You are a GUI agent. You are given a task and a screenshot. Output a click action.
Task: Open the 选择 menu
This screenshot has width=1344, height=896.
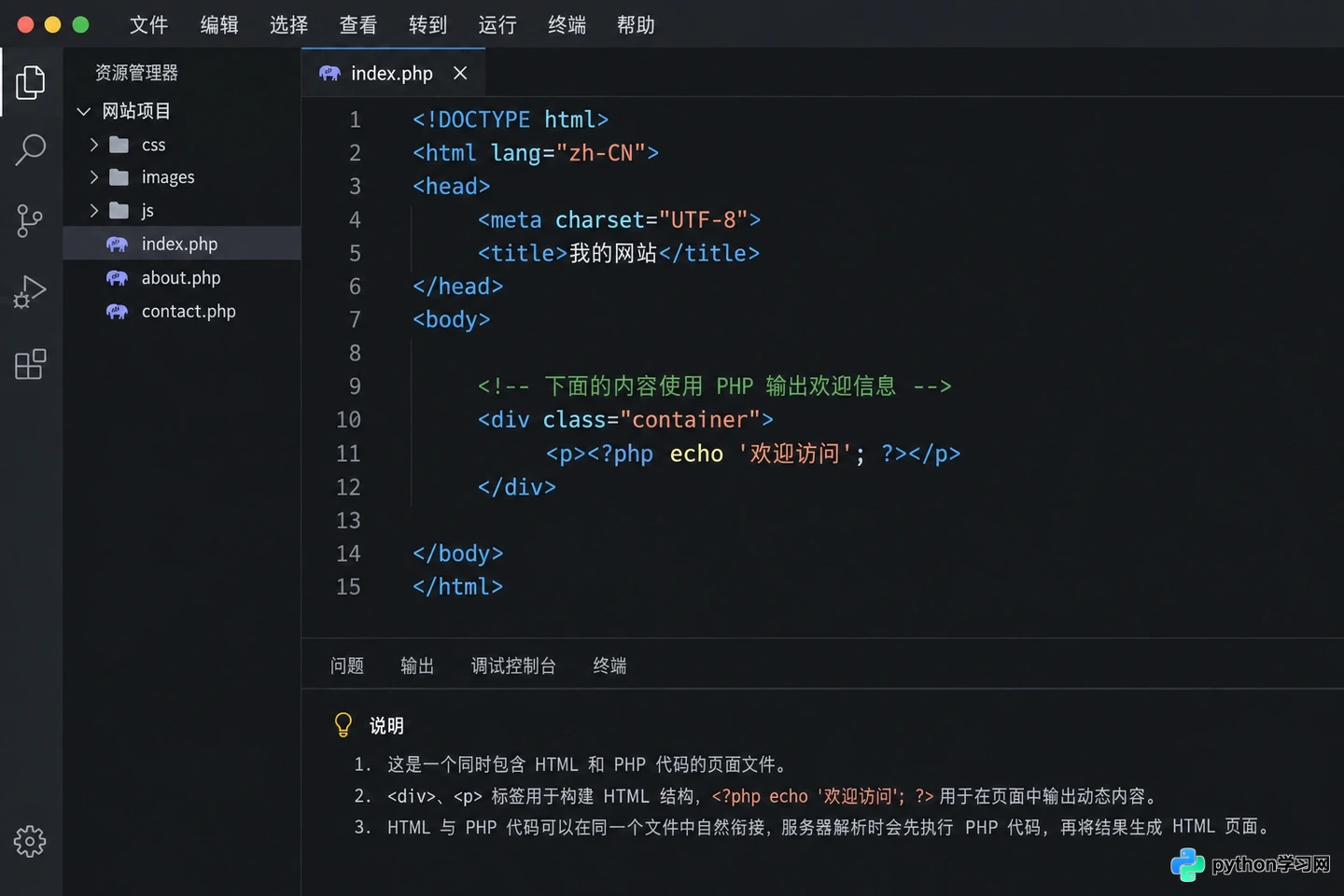click(288, 25)
